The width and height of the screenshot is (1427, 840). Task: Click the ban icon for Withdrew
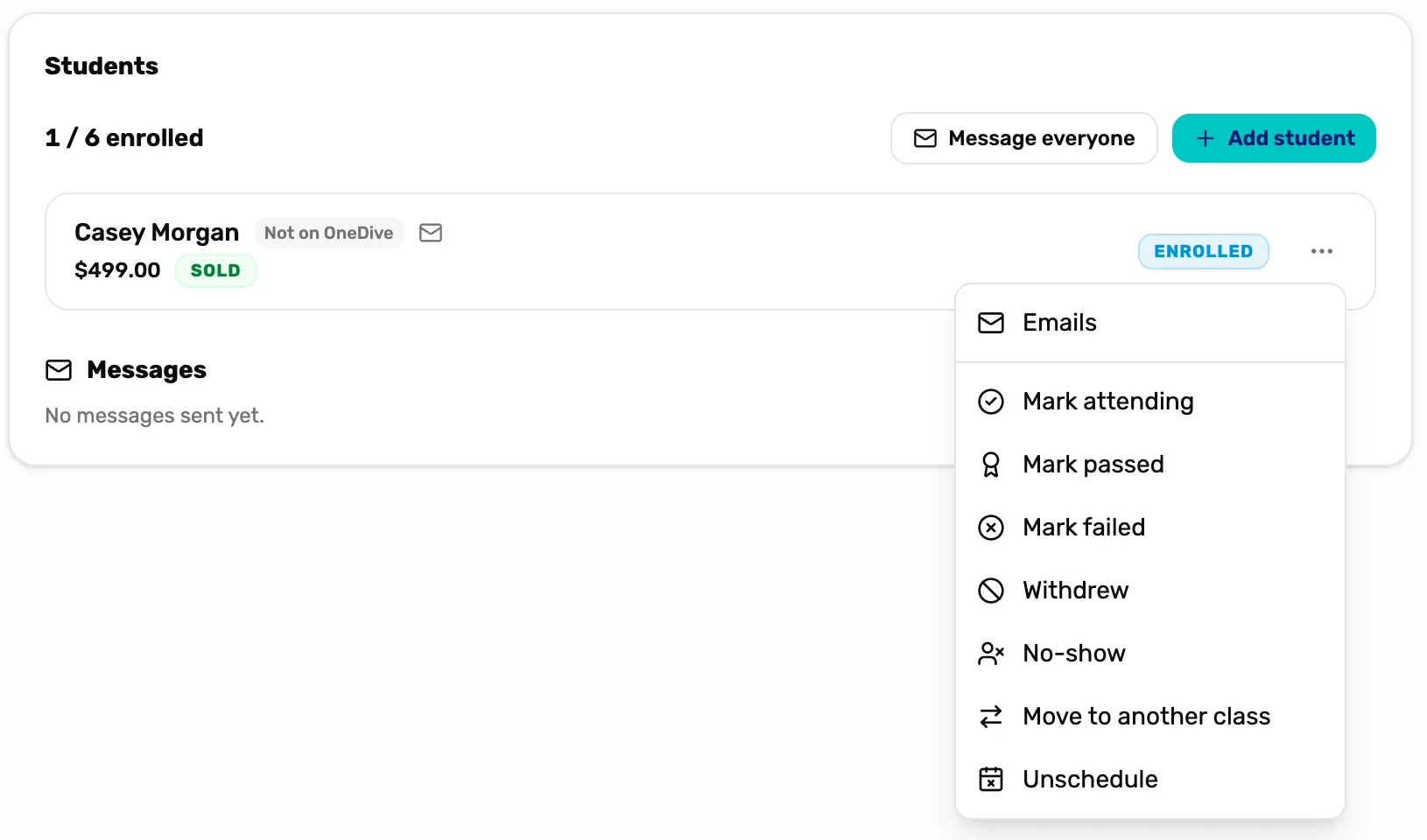click(990, 591)
